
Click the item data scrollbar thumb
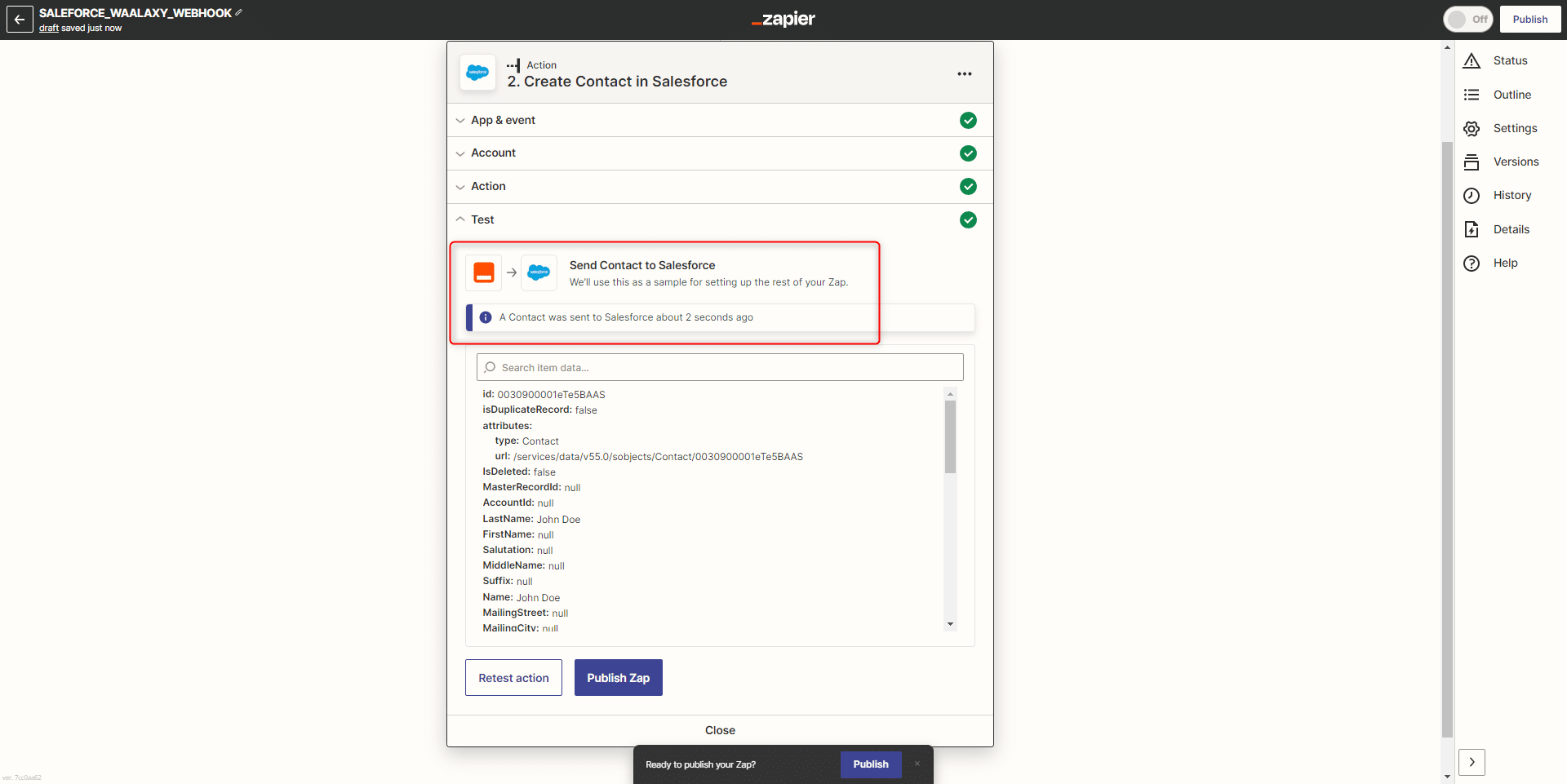(x=950, y=436)
